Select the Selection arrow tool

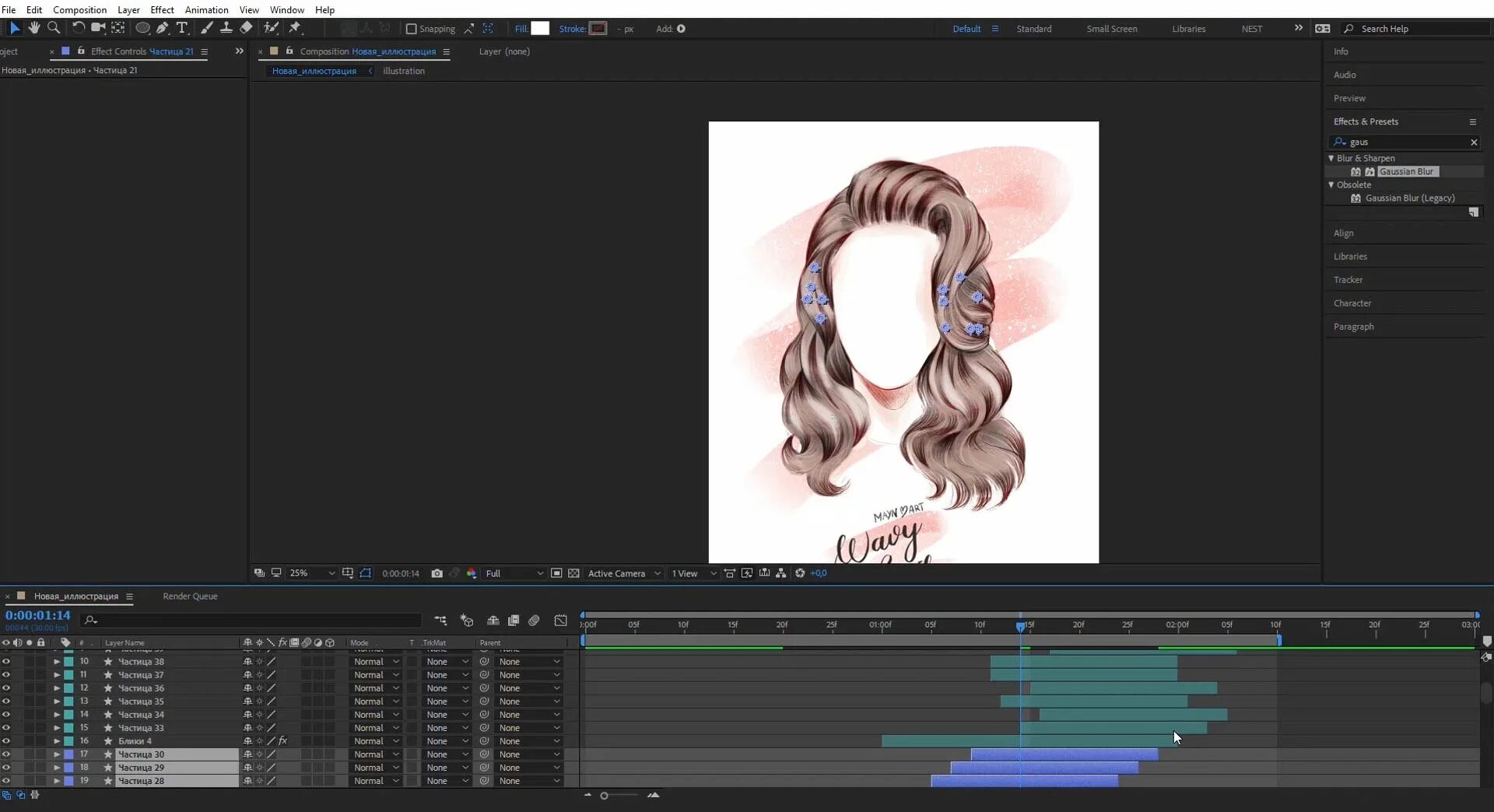(15, 28)
